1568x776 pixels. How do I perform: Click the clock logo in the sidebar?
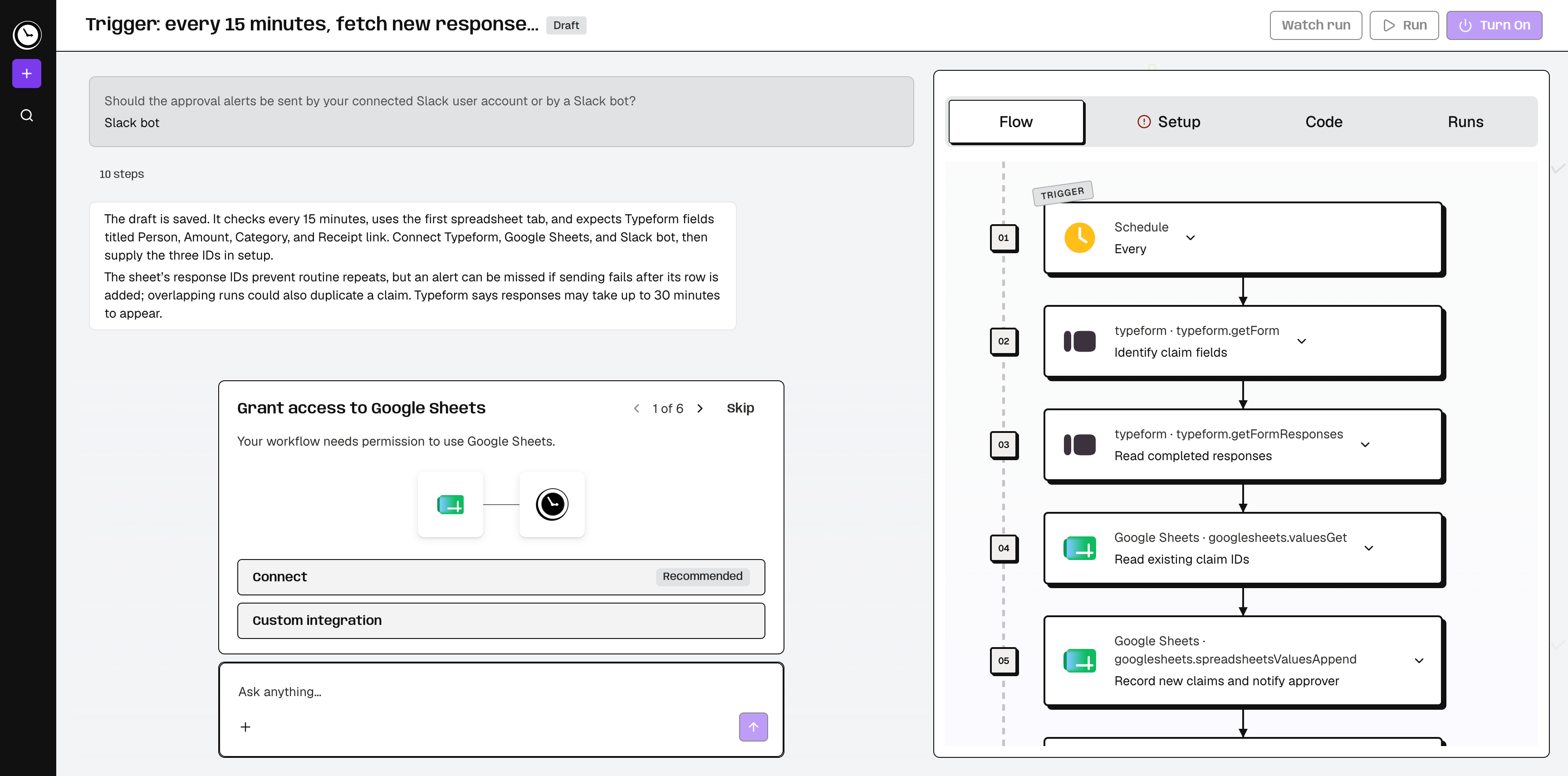tap(27, 34)
